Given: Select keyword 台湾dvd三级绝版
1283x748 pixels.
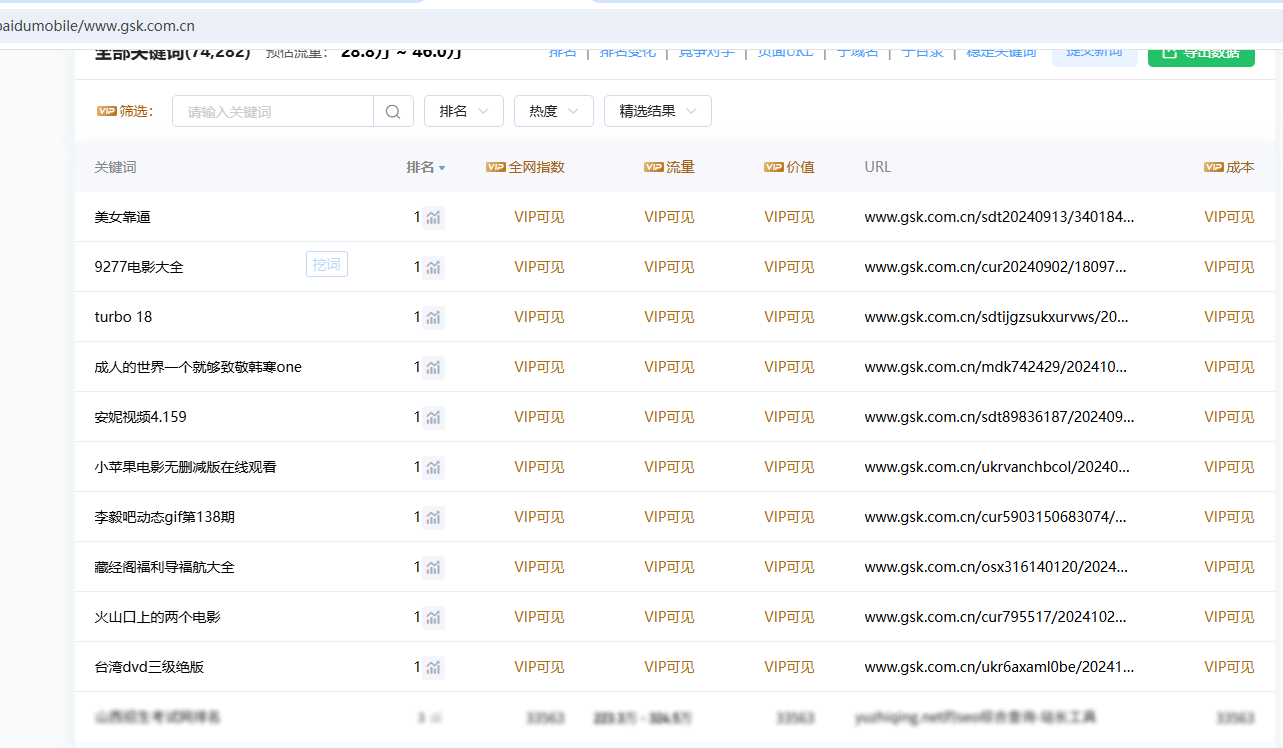Looking at the screenshot, I should [x=150, y=667].
